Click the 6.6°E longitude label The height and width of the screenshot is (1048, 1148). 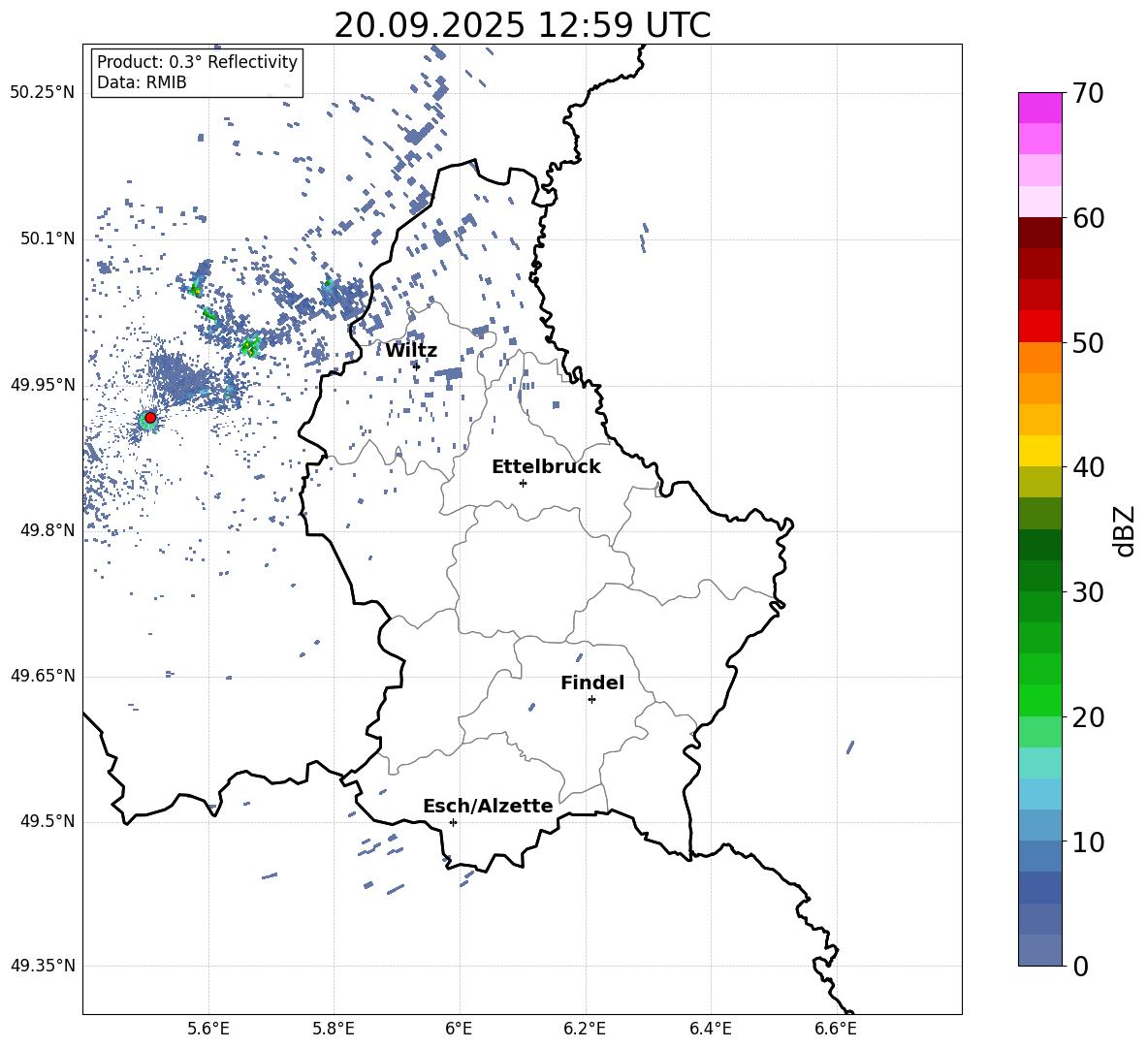click(x=836, y=1029)
